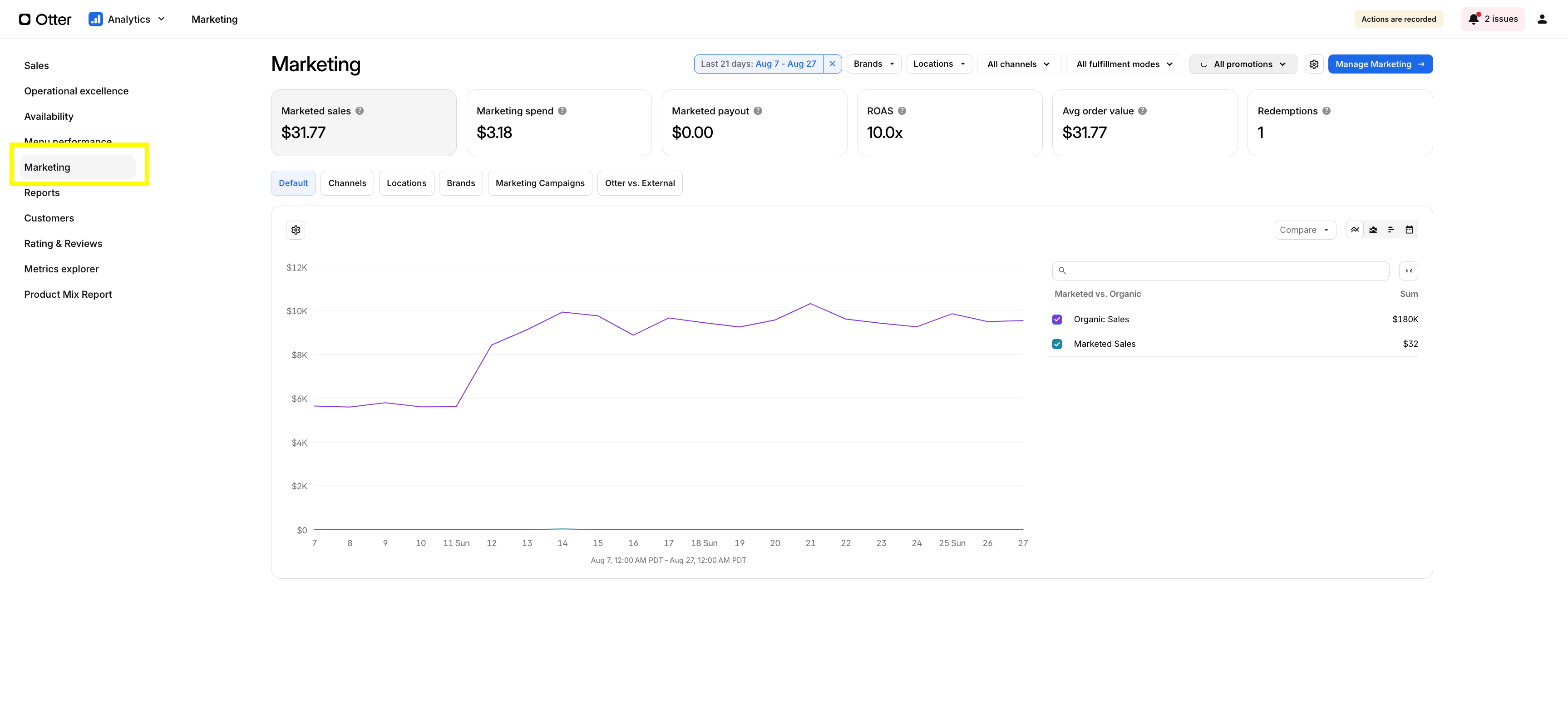Switch to the Brands tab

[461, 183]
